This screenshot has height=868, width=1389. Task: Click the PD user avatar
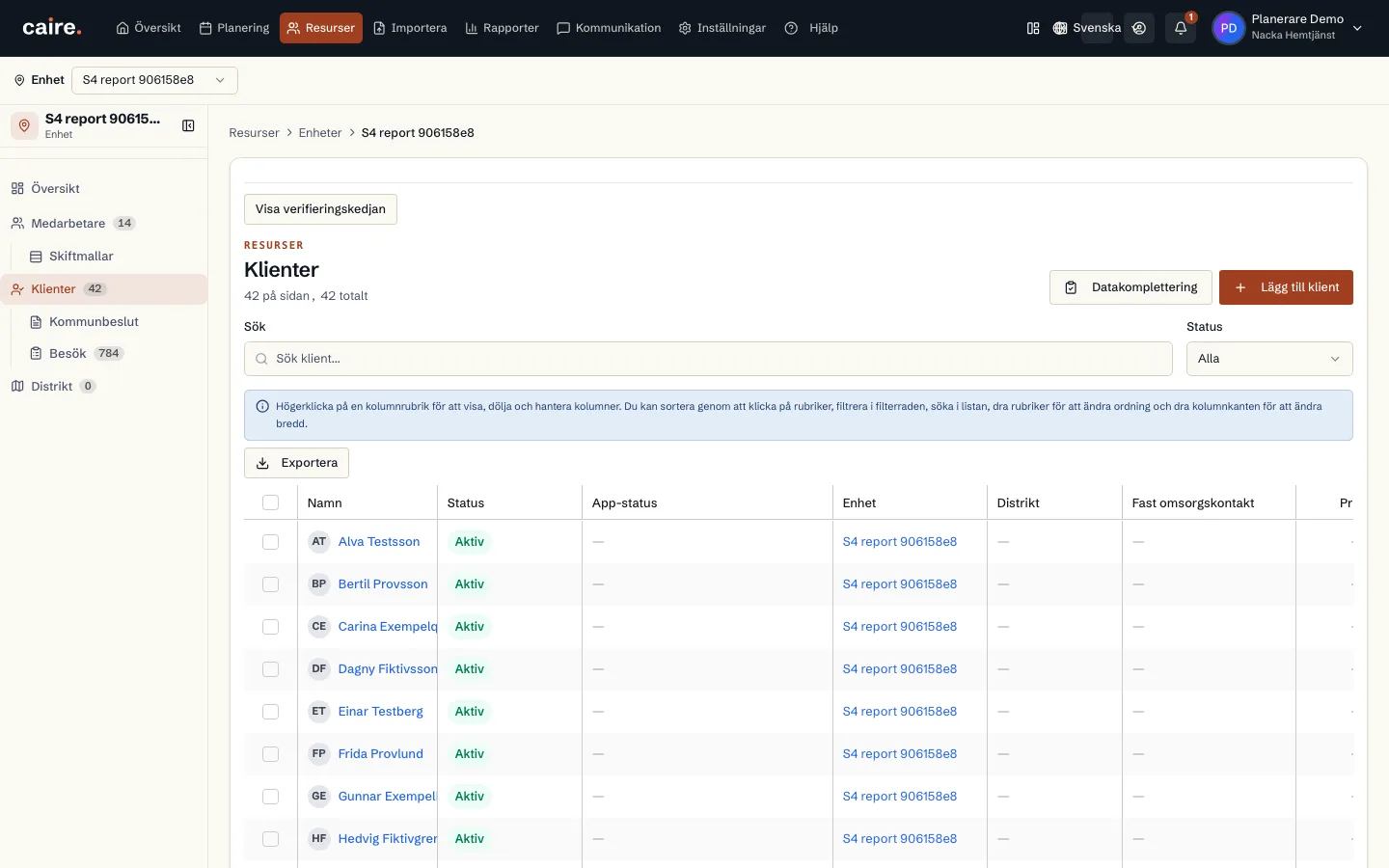tap(1229, 28)
